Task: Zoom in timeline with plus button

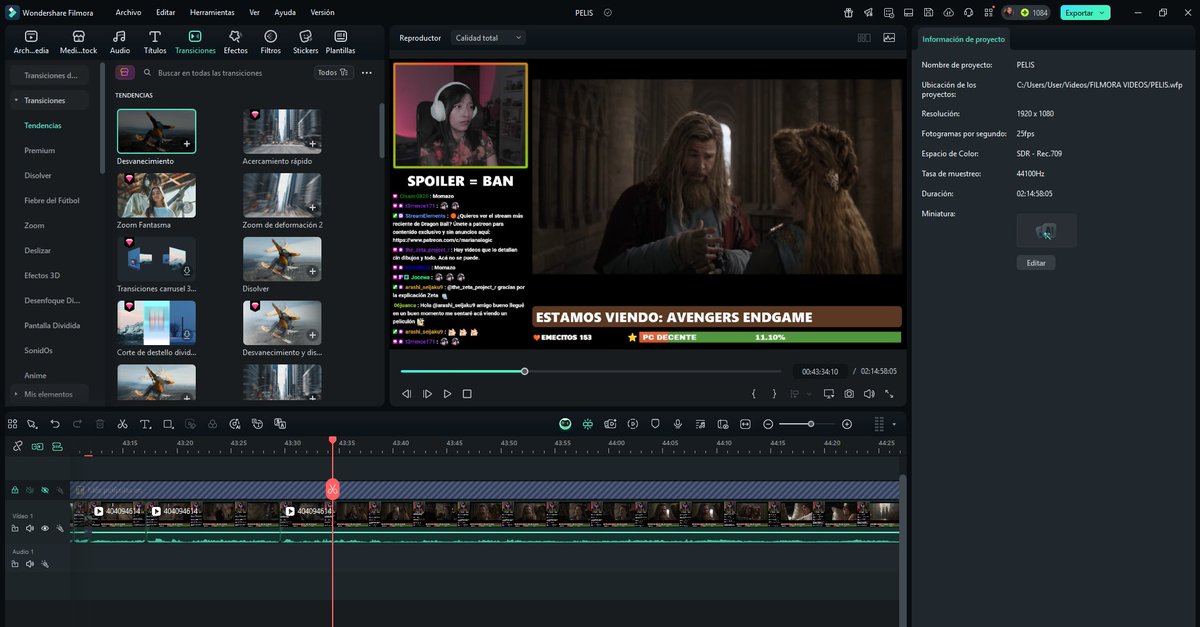Action: pos(847,424)
